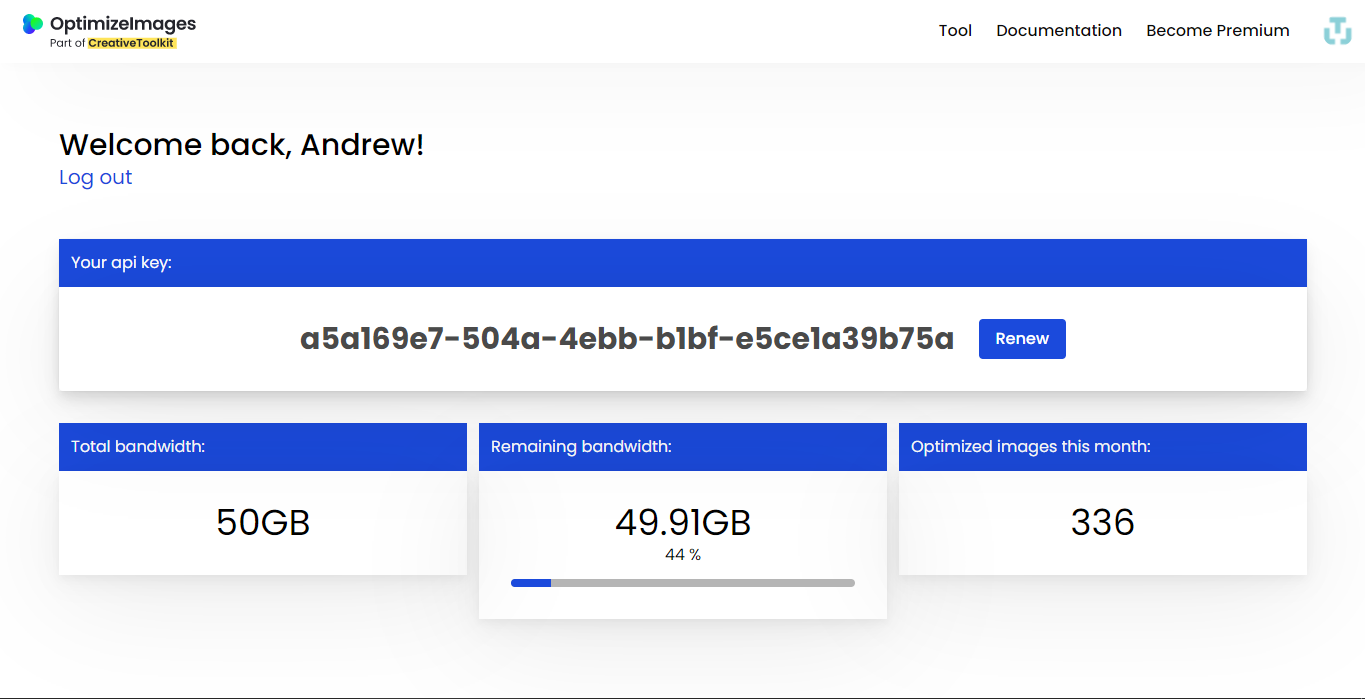Click the 50GB total bandwidth value
This screenshot has width=1365, height=699.
[x=263, y=522]
